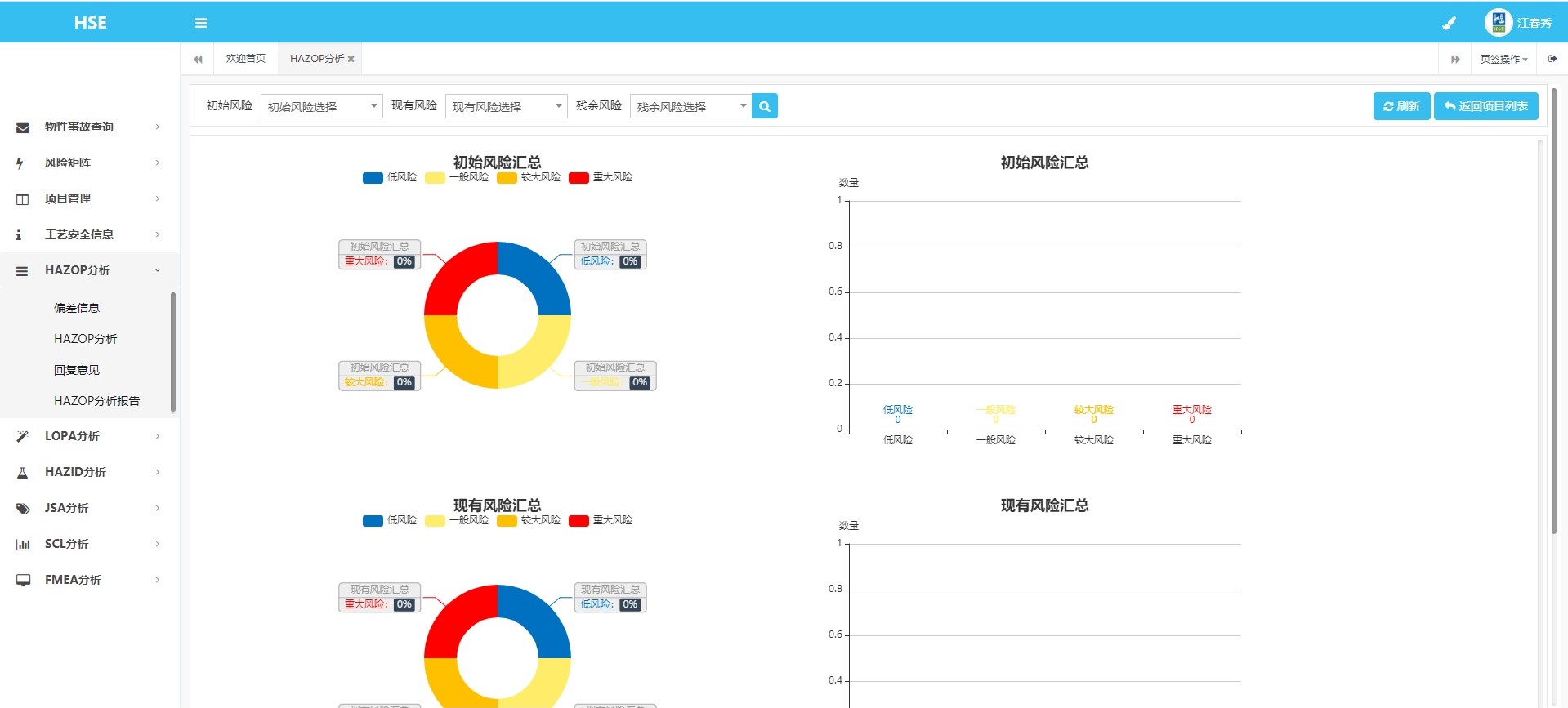Click the paintbrush theme icon
The height and width of the screenshot is (708, 1568).
tap(1449, 23)
